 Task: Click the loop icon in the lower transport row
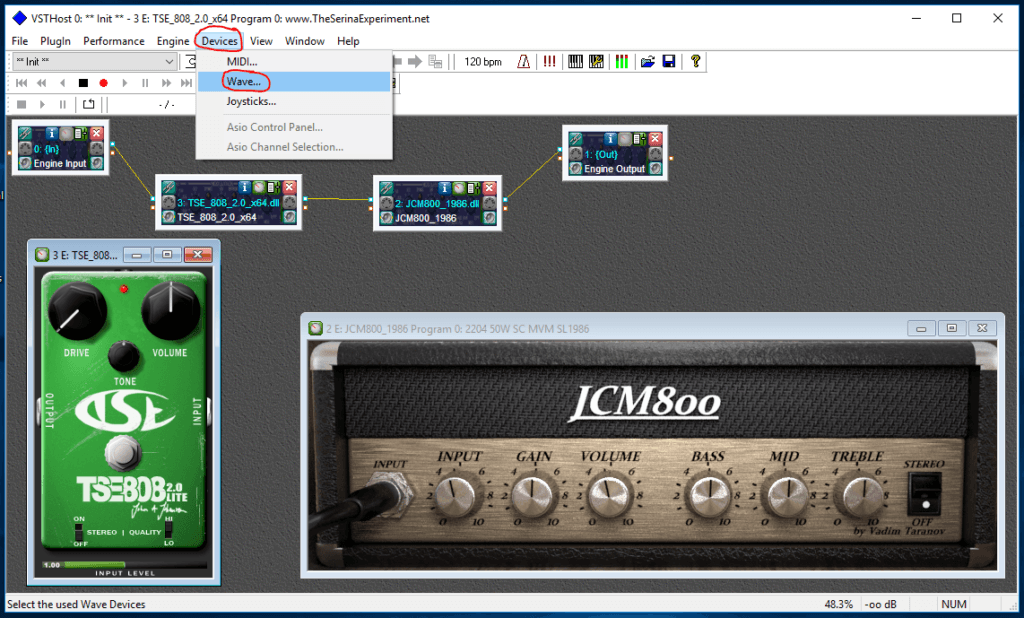88,104
